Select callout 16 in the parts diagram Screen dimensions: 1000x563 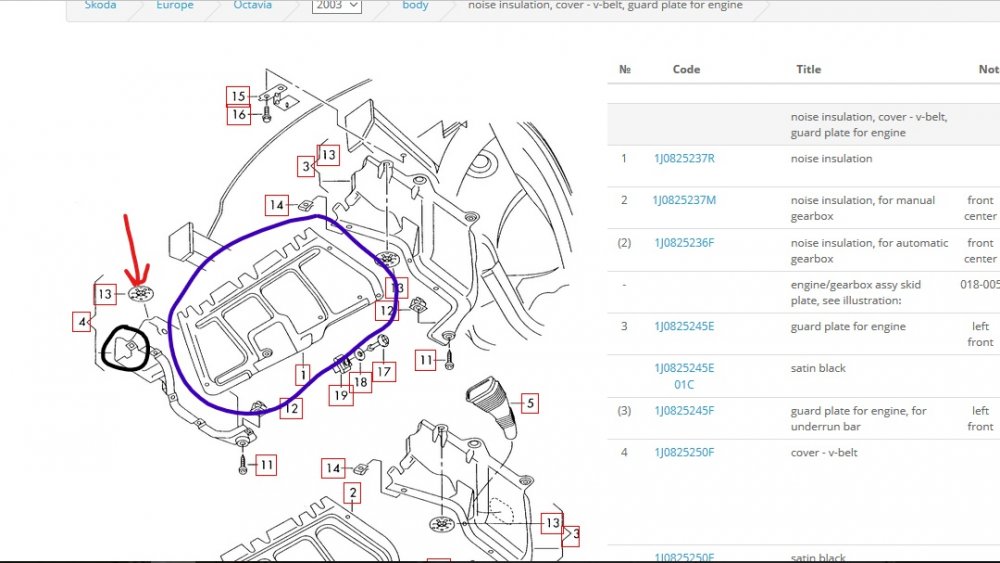pos(239,115)
